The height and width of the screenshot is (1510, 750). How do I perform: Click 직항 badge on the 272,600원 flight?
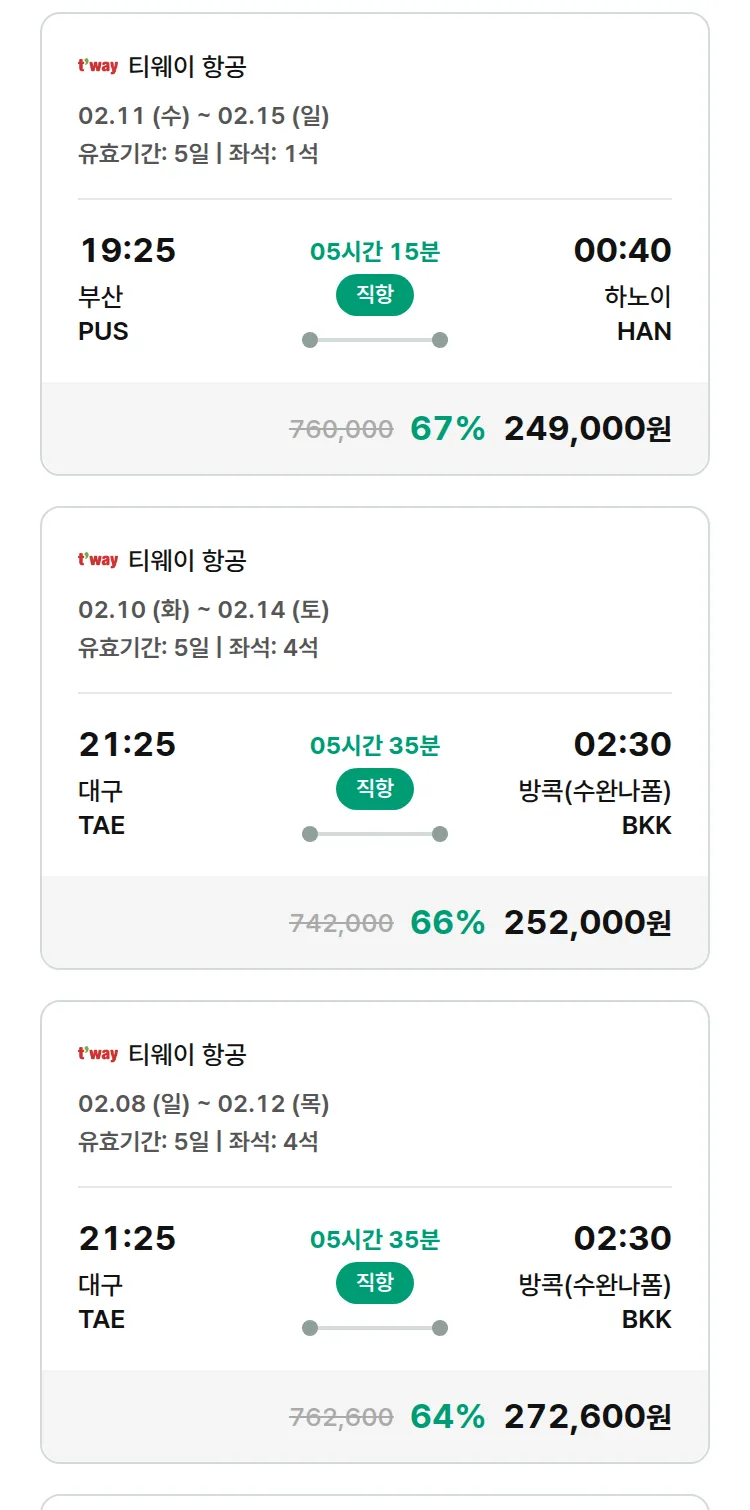(x=374, y=1283)
